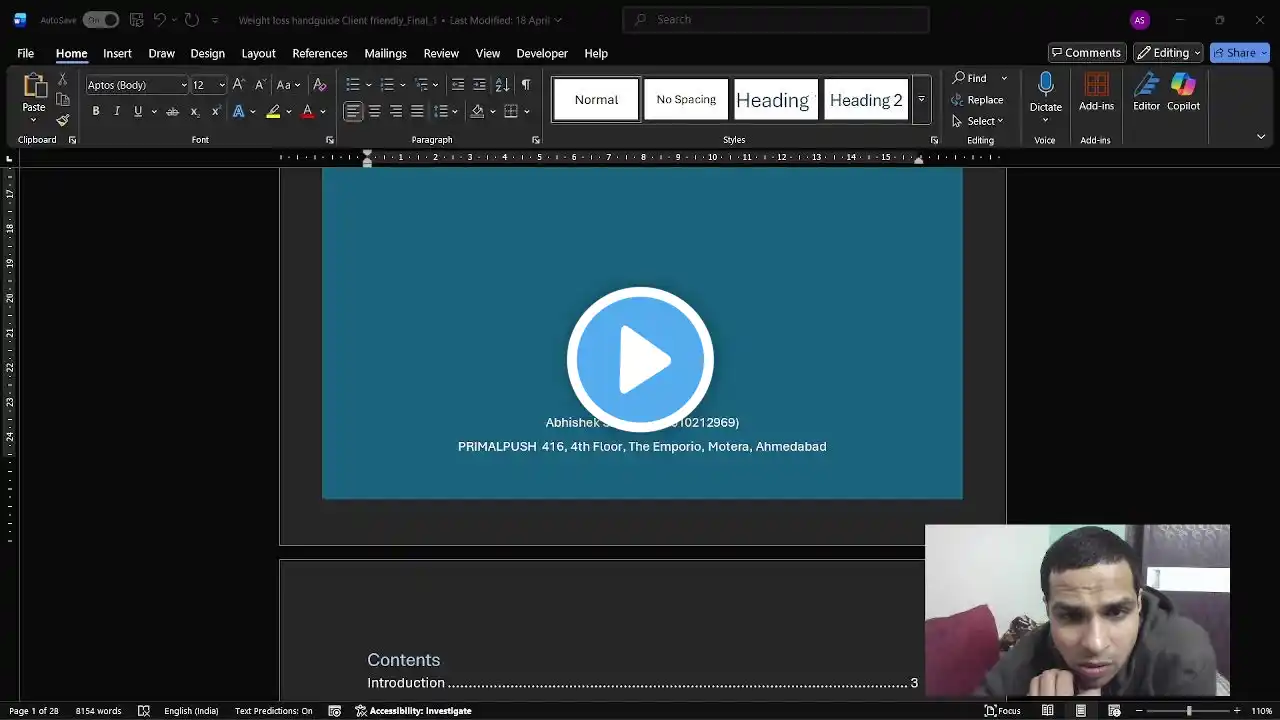Open the File menu

point(26,53)
